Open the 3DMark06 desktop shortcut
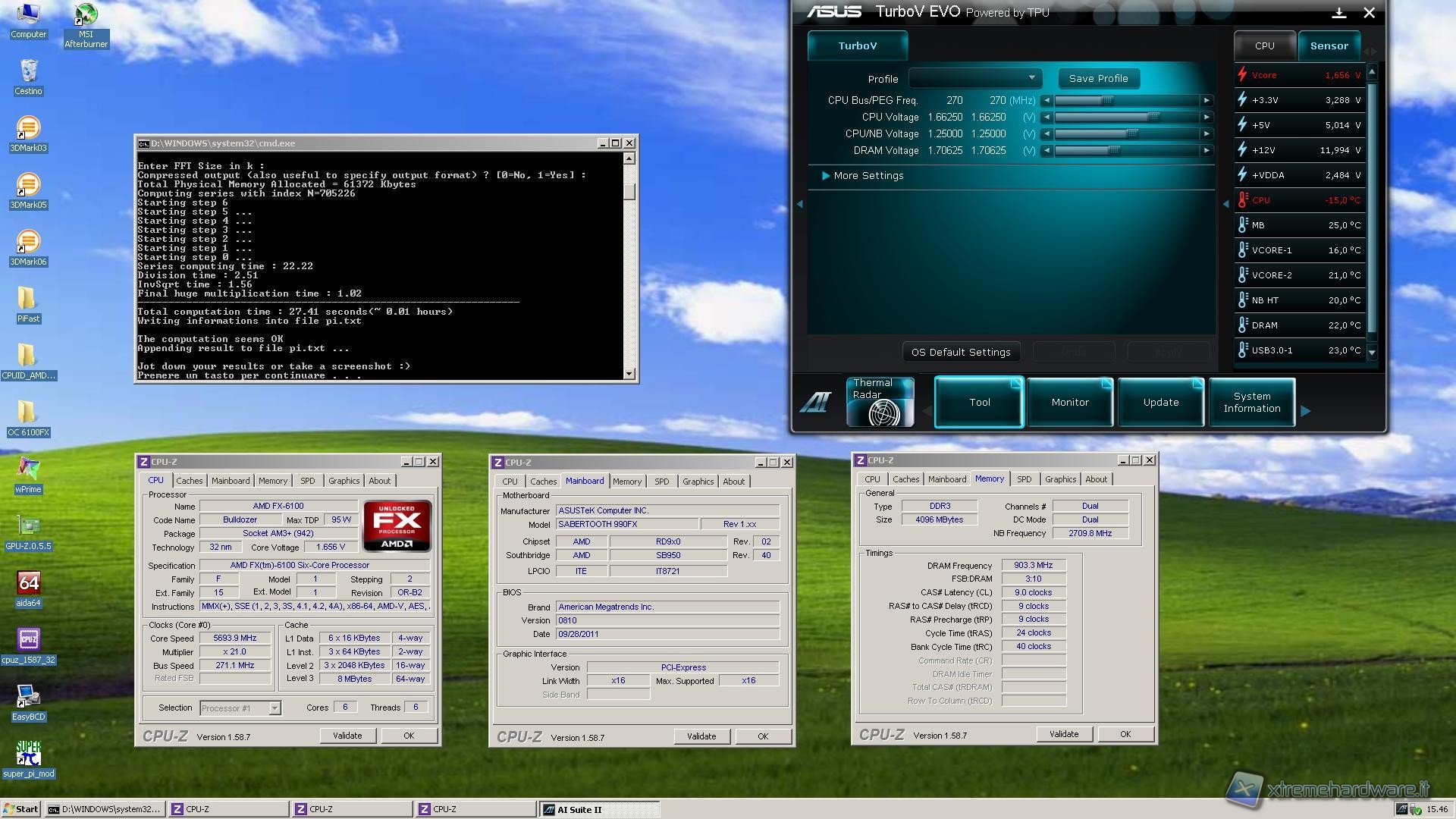This screenshot has height=819, width=1456. pyautogui.click(x=28, y=243)
